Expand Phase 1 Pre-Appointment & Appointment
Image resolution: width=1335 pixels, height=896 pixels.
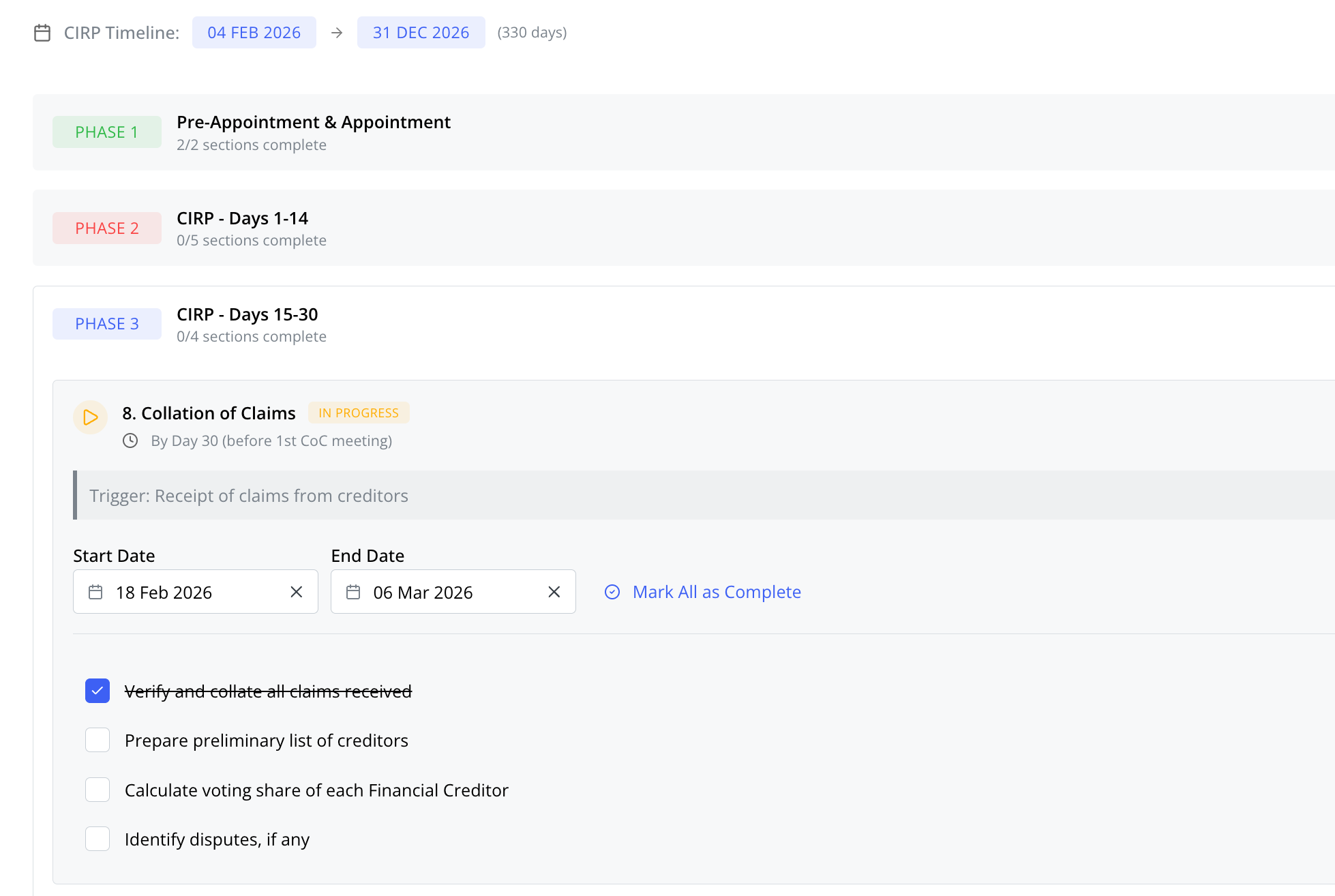coord(684,132)
